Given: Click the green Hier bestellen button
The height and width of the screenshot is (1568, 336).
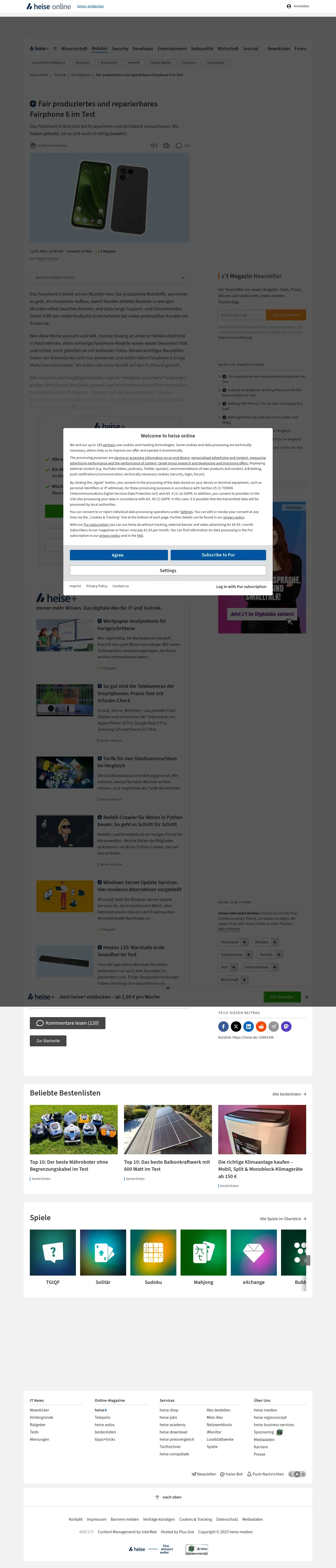Looking at the screenshot, I should tap(282, 997).
